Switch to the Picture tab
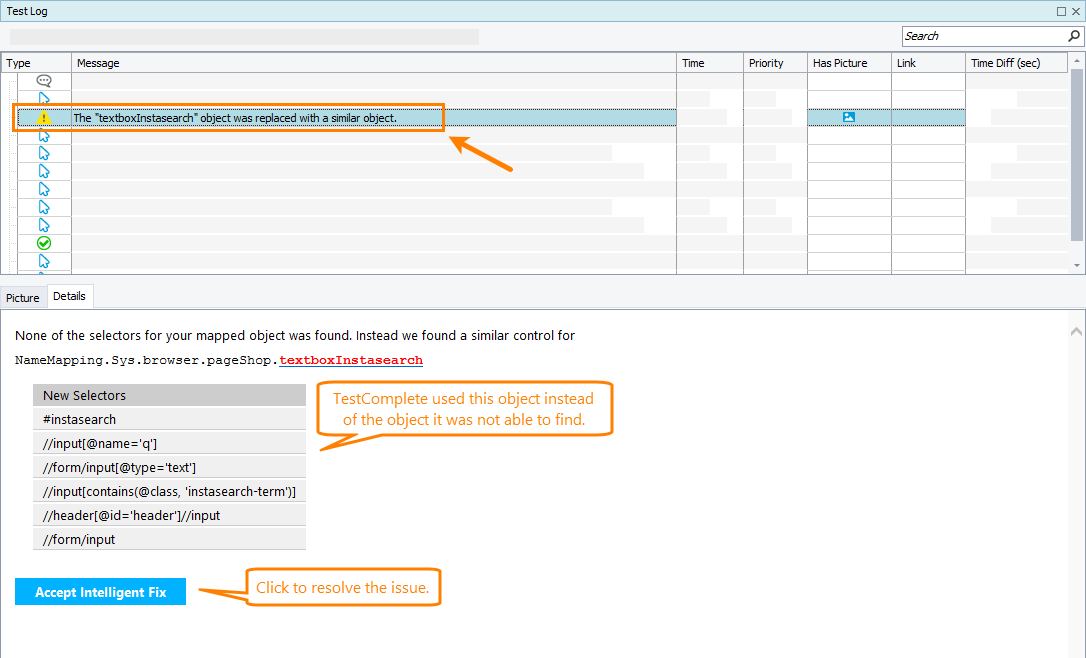Viewport: 1086px width, 658px height. tap(22, 297)
